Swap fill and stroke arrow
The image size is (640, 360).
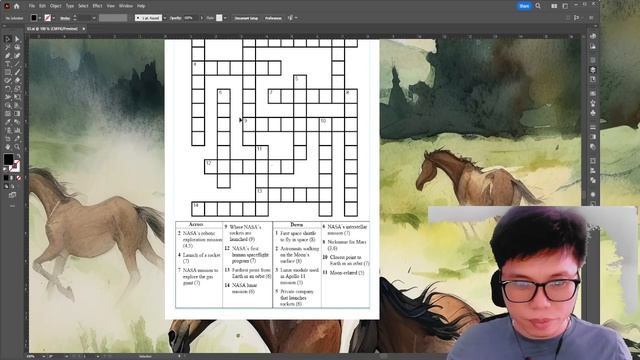click(x=18, y=156)
